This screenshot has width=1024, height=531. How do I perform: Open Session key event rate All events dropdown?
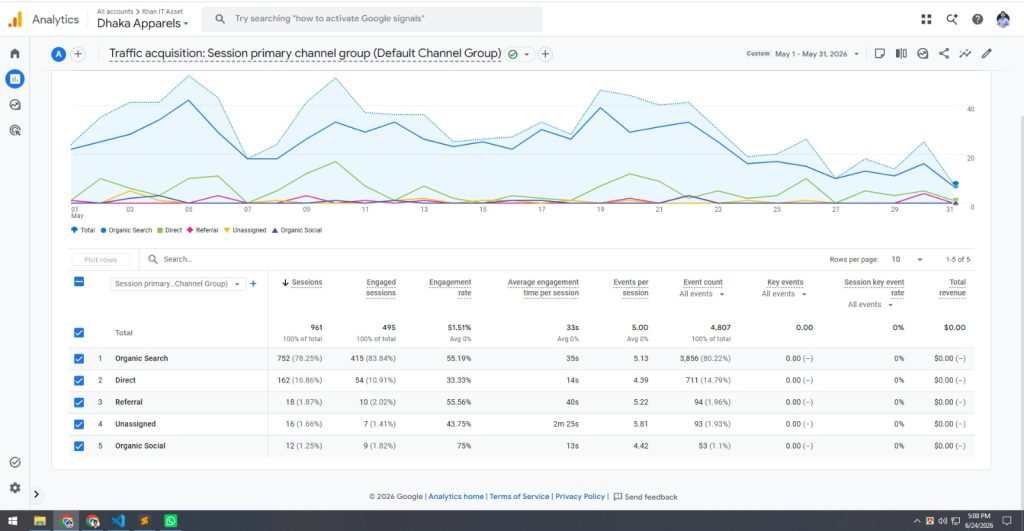point(870,304)
